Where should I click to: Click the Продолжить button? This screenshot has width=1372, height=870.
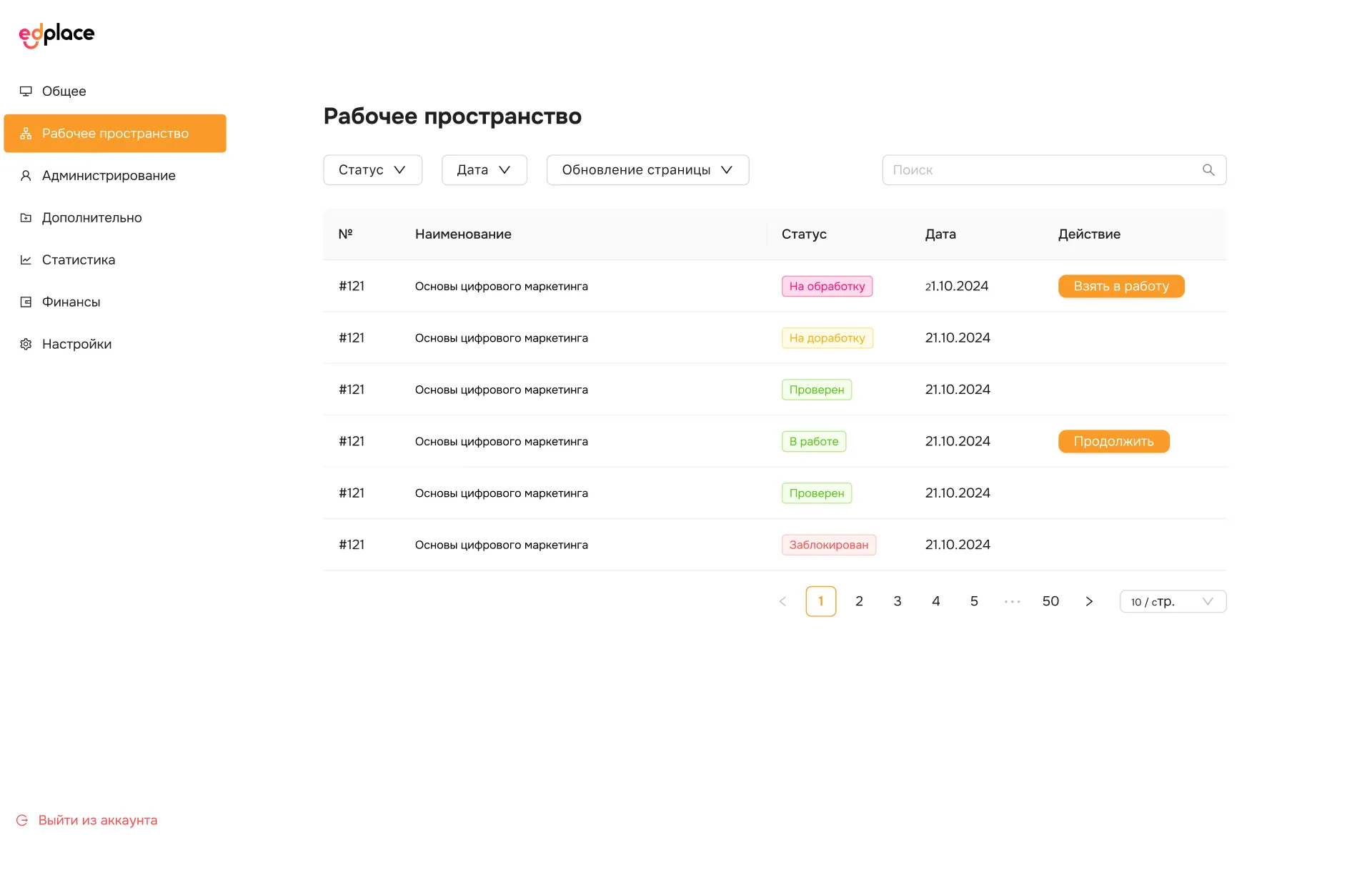[1113, 441]
